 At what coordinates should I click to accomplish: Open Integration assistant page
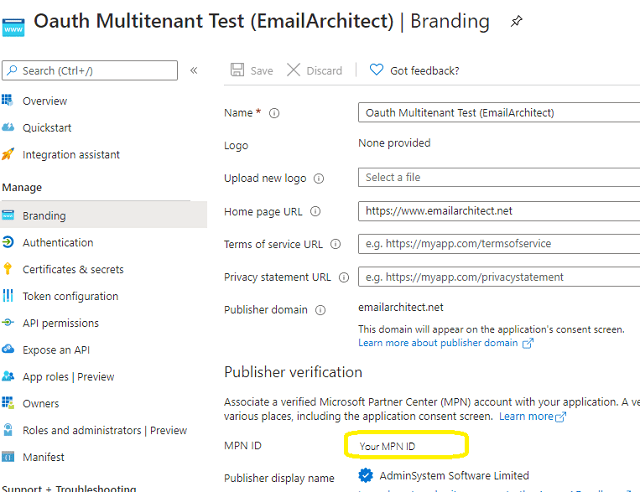click(71, 155)
